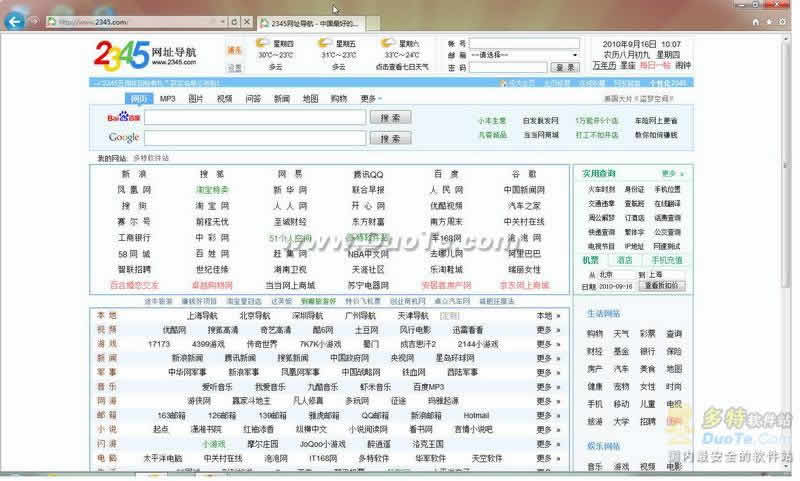800x481 pixels.
Task: Click the browser Back arrow button
Action: pyautogui.click(x=14, y=21)
